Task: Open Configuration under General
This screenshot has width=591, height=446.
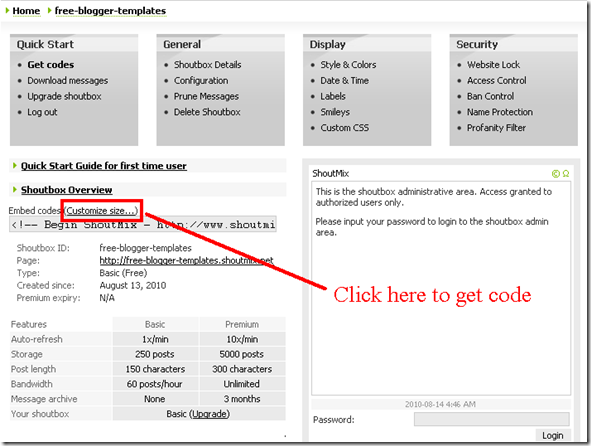Action: pyautogui.click(x=201, y=81)
